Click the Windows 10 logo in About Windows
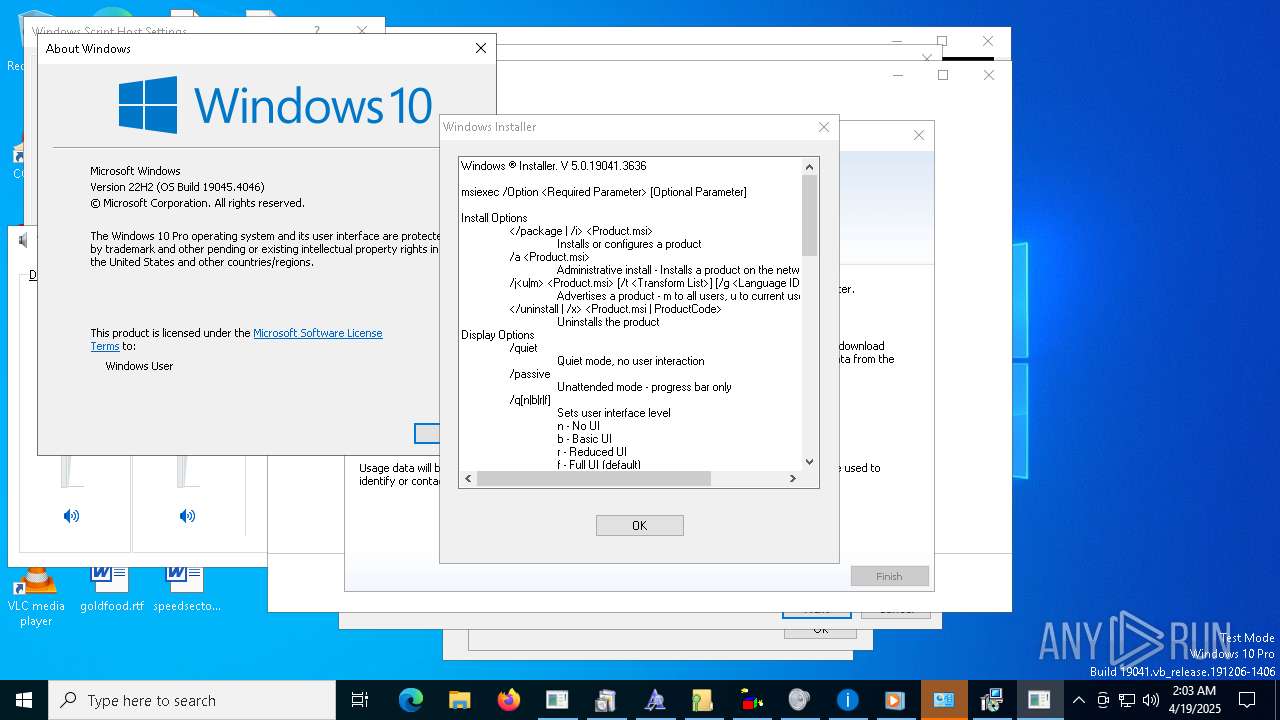The image size is (1280, 720). (275, 105)
